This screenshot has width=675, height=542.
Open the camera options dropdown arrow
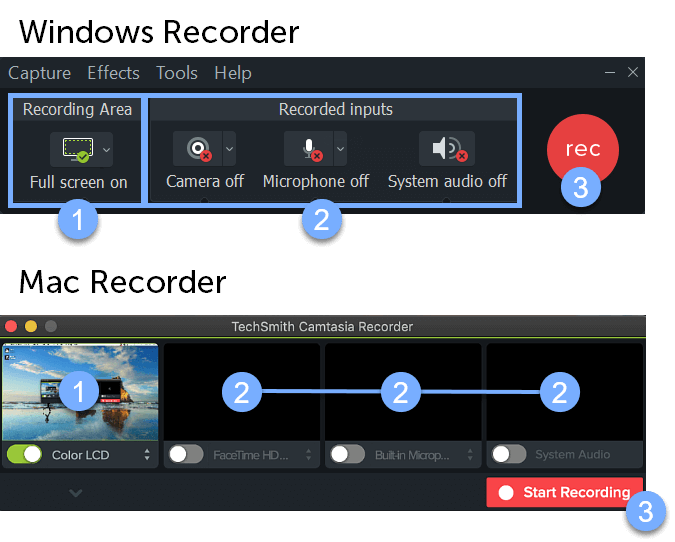coord(229,149)
